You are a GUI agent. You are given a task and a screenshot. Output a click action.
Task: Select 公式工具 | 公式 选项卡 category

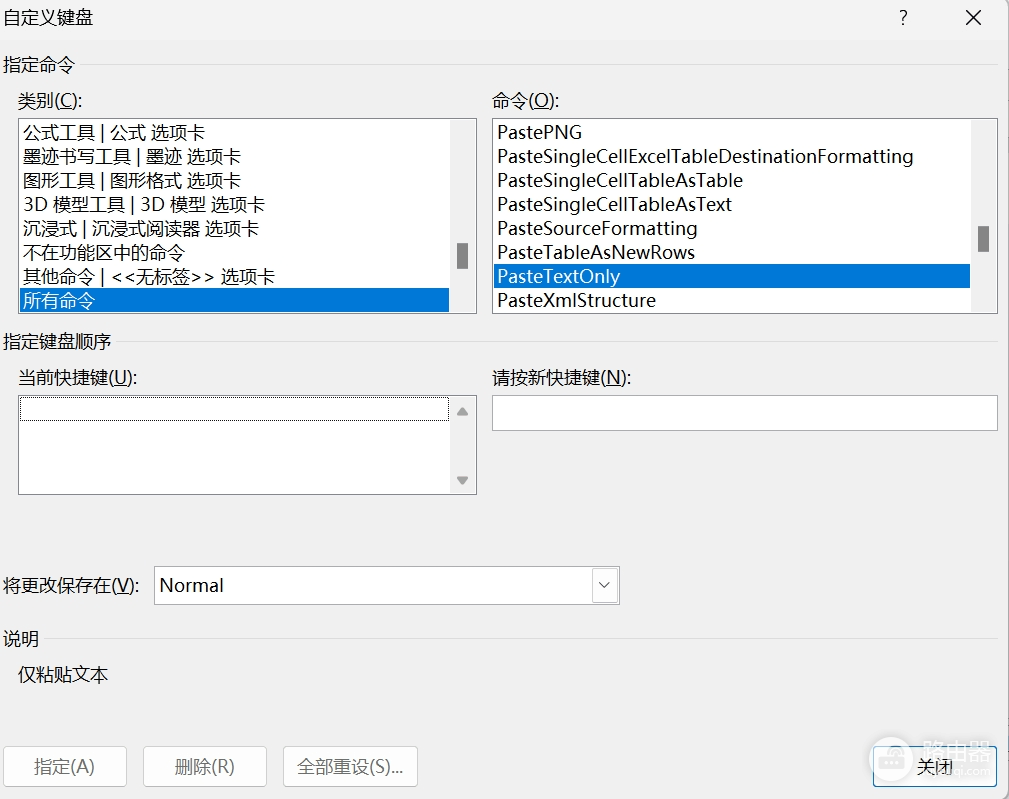click(234, 133)
